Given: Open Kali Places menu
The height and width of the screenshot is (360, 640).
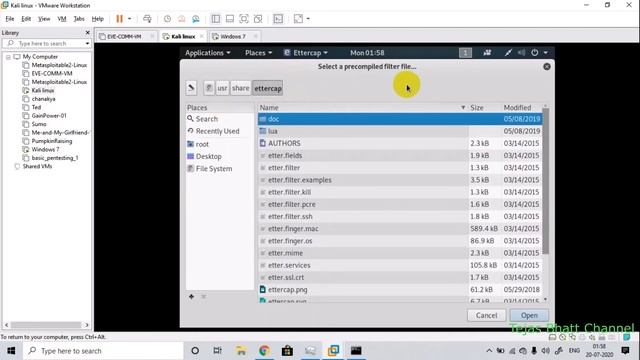Looking at the screenshot, I should coord(258,53).
